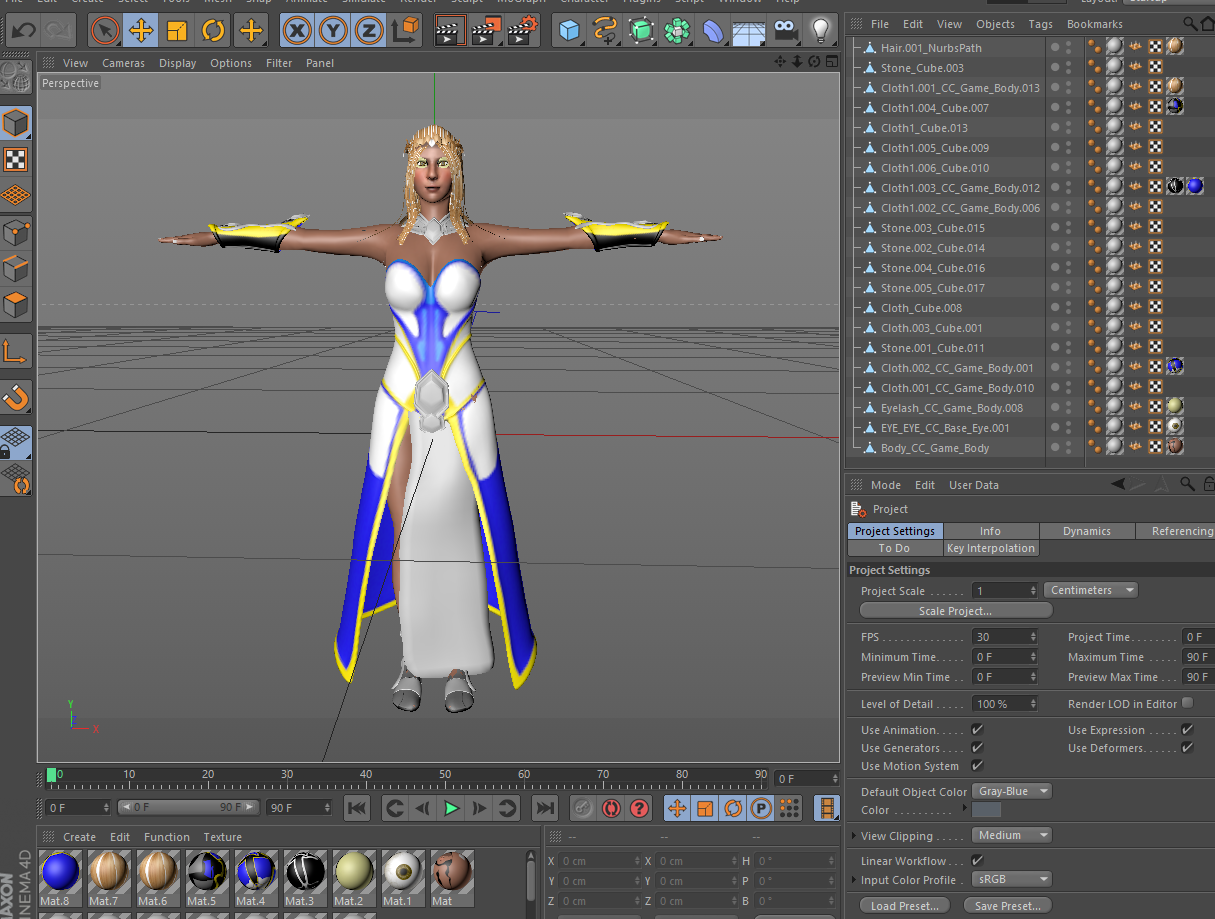
Task: Expand the Color disclosure triangle
Action: 964,808
